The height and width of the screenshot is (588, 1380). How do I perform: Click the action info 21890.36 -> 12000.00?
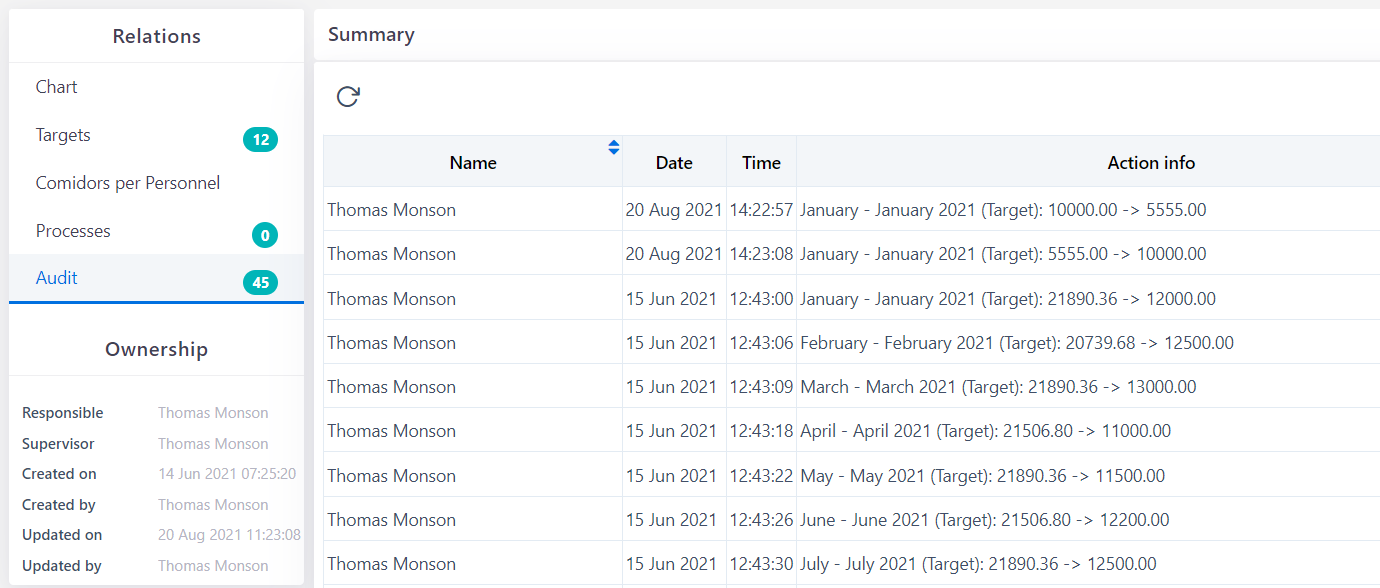pos(1008,299)
